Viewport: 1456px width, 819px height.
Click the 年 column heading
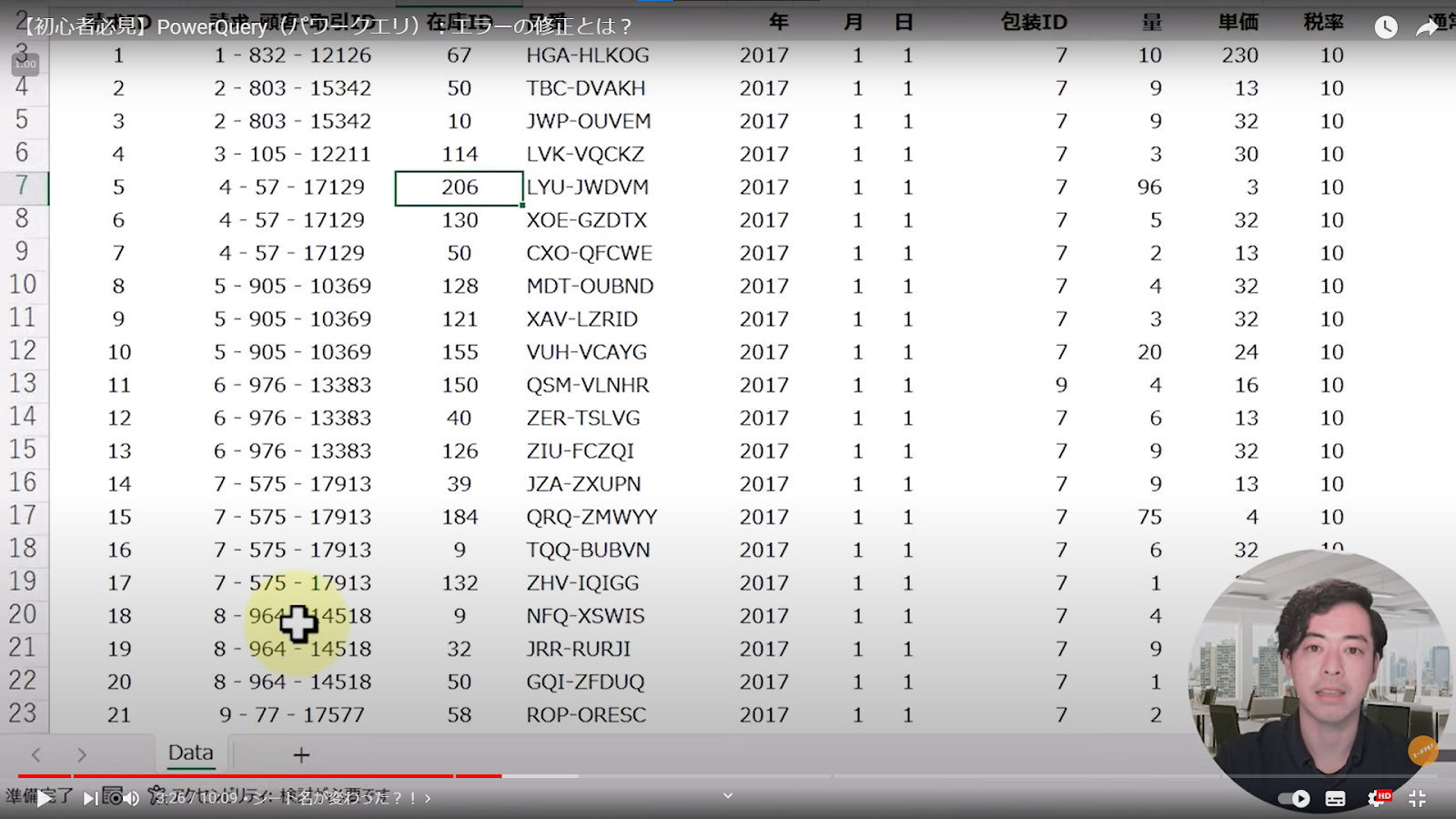click(x=779, y=22)
